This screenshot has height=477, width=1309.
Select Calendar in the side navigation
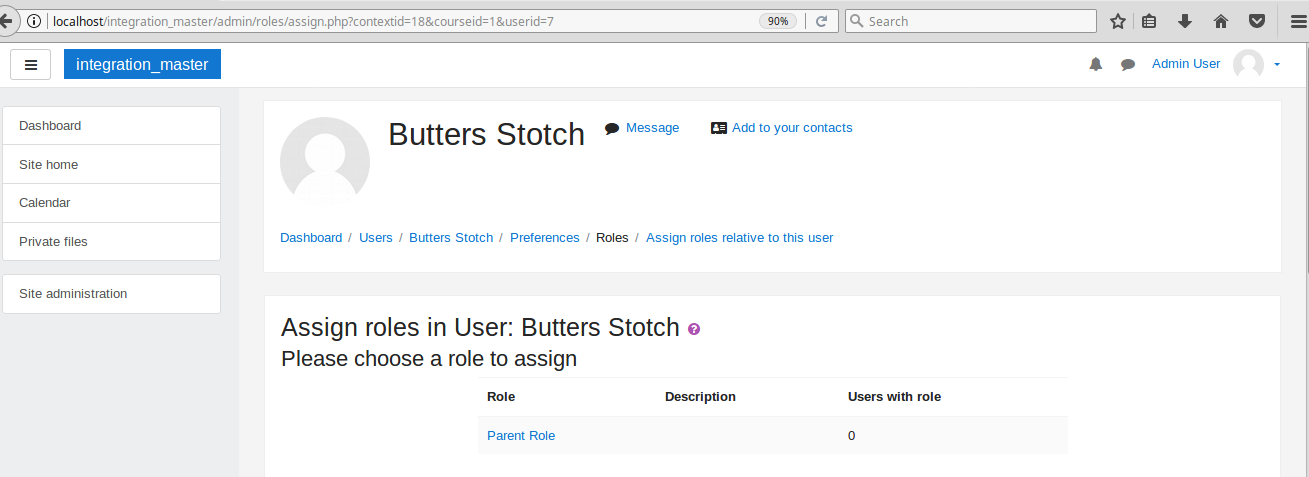(112, 203)
